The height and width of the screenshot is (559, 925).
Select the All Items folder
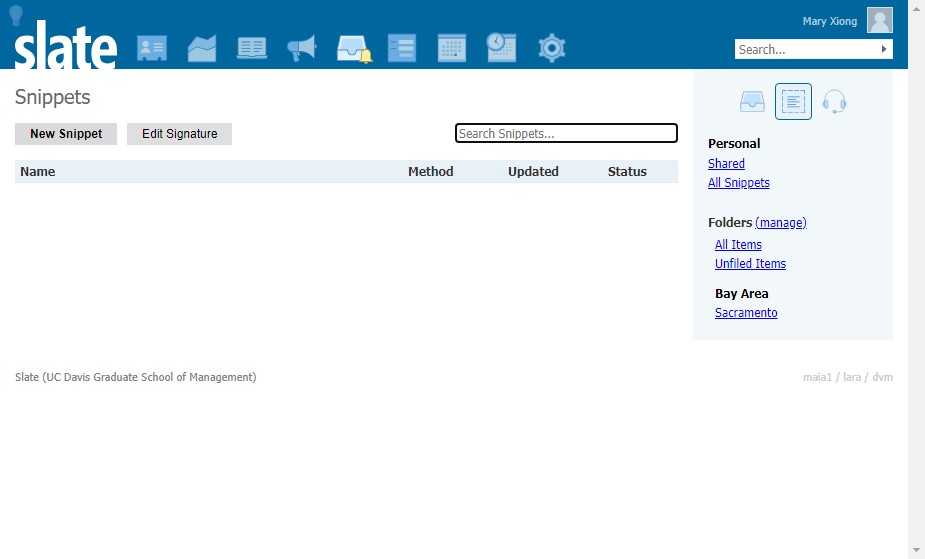coord(738,245)
